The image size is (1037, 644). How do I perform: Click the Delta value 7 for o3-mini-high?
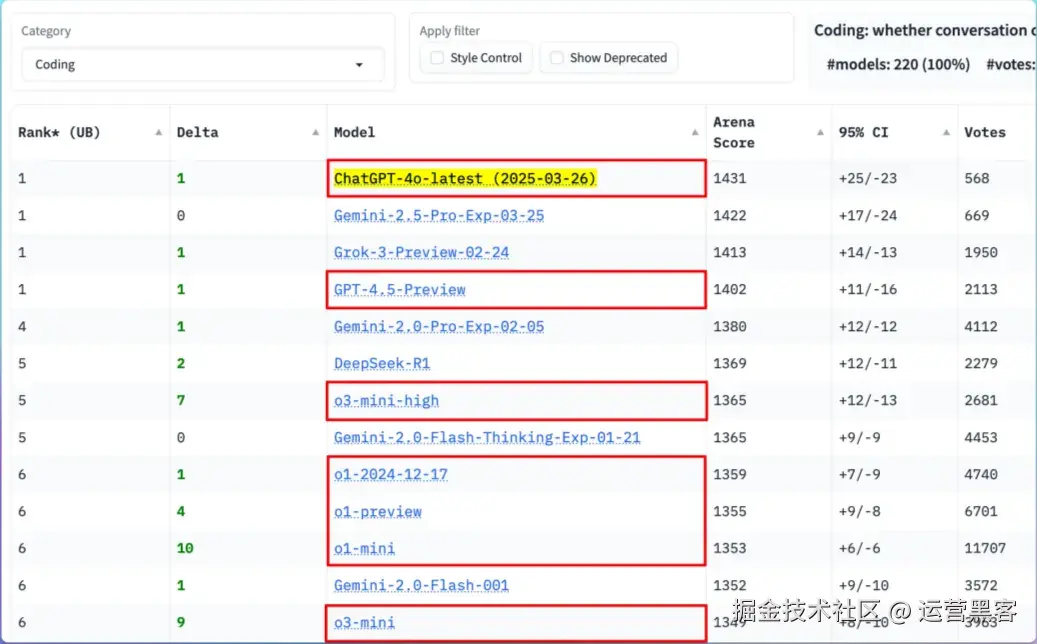pyautogui.click(x=181, y=401)
